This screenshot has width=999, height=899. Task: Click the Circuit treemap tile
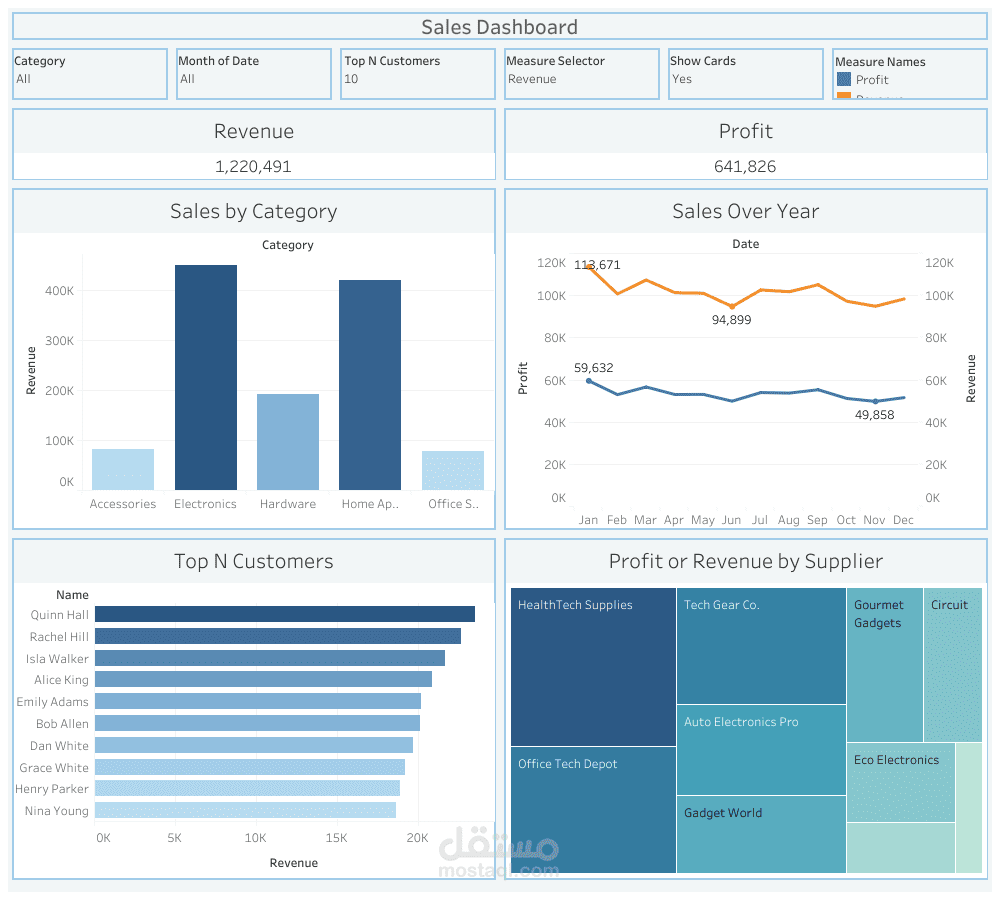(953, 665)
